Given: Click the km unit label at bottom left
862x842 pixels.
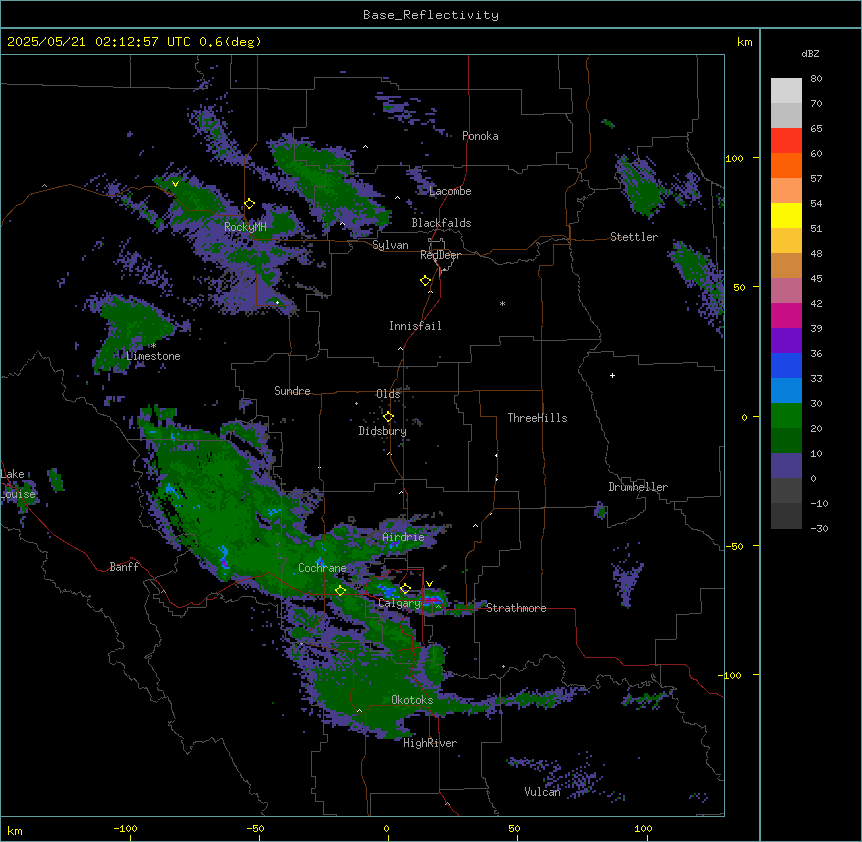Looking at the screenshot, I should (x=15, y=830).
